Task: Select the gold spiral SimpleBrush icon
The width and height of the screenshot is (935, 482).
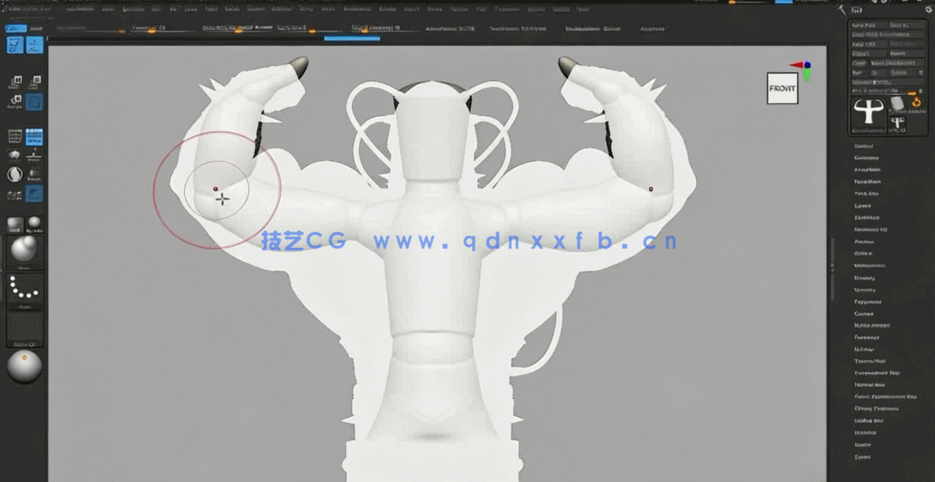Action: 914,101
